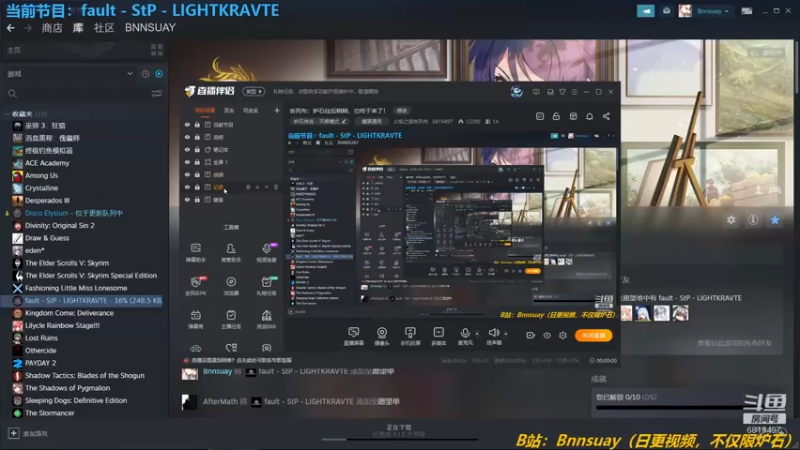This screenshot has height=450, width=800.
Task: Open the 弹幕秀 tool
Action: pyautogui.click(x=195, y=319)
